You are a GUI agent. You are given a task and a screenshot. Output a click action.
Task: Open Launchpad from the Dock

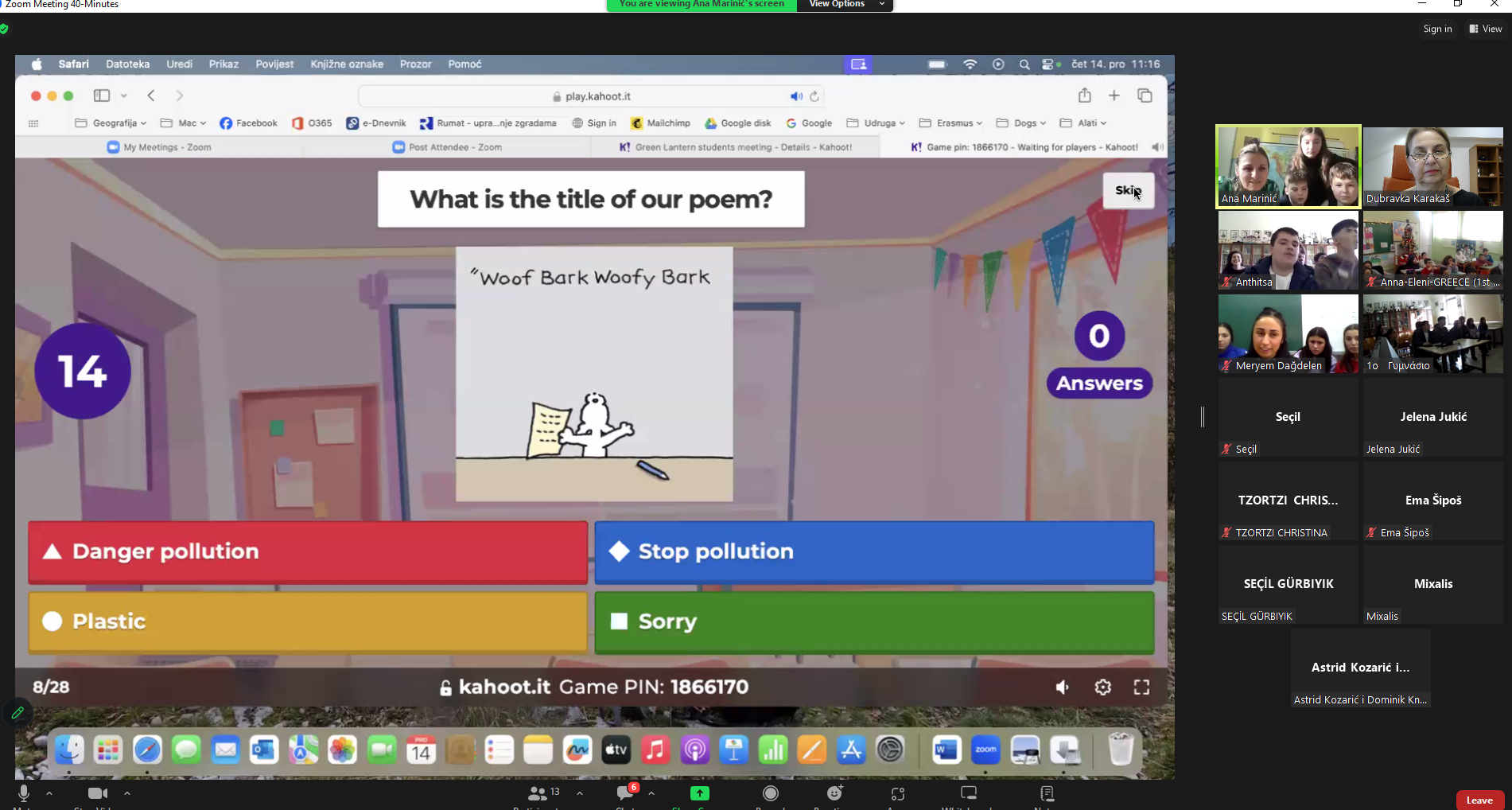click(x=108, y=750)
